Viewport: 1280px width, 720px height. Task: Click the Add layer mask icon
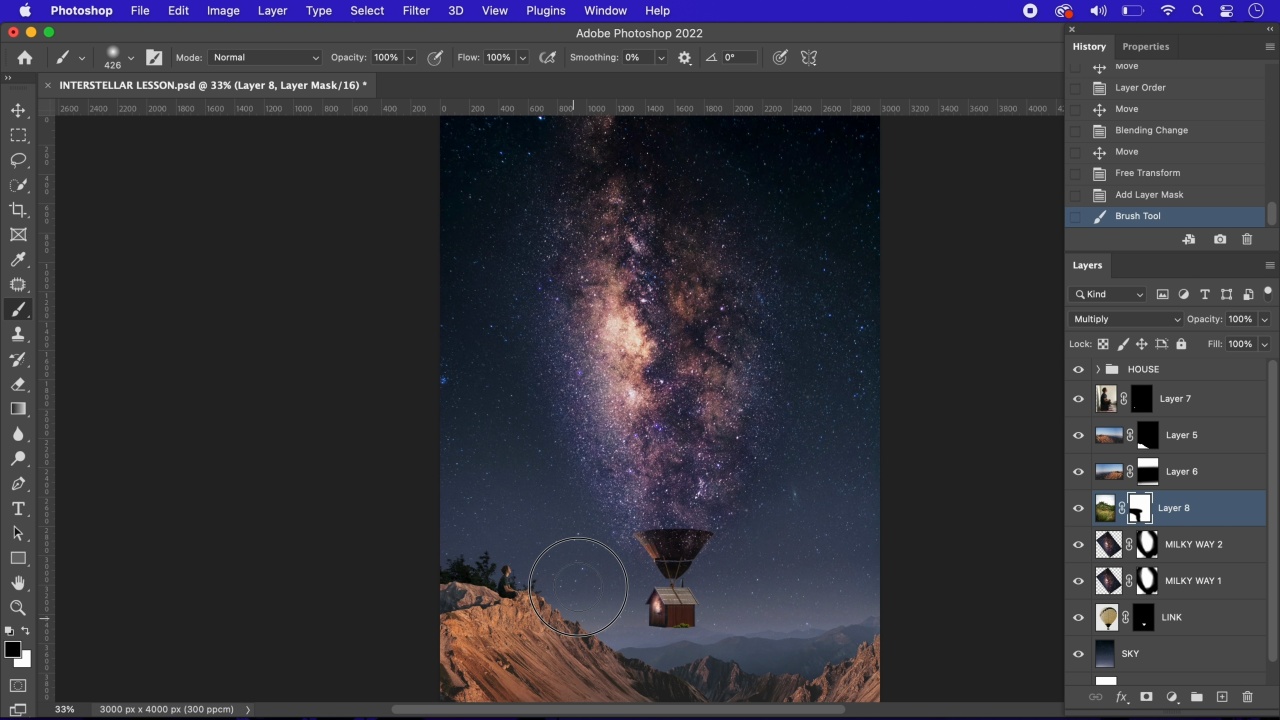point(1146,697)
